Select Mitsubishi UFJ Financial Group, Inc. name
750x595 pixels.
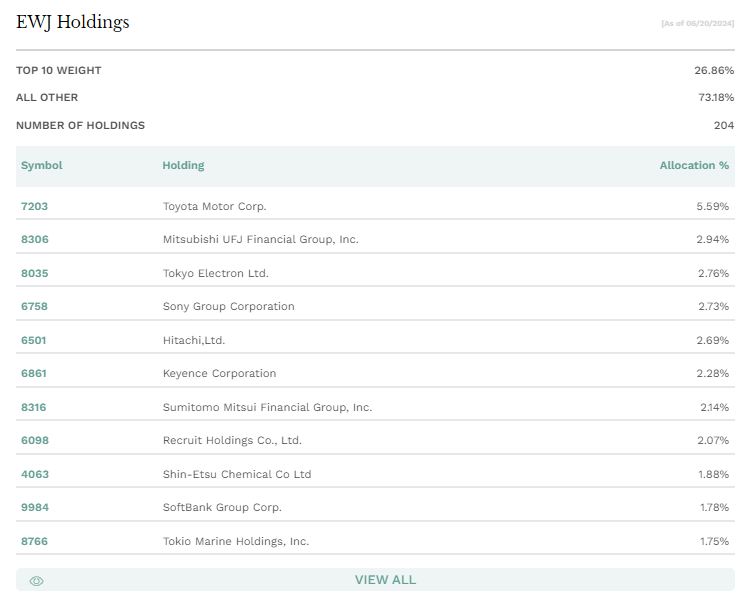[261, 239]
